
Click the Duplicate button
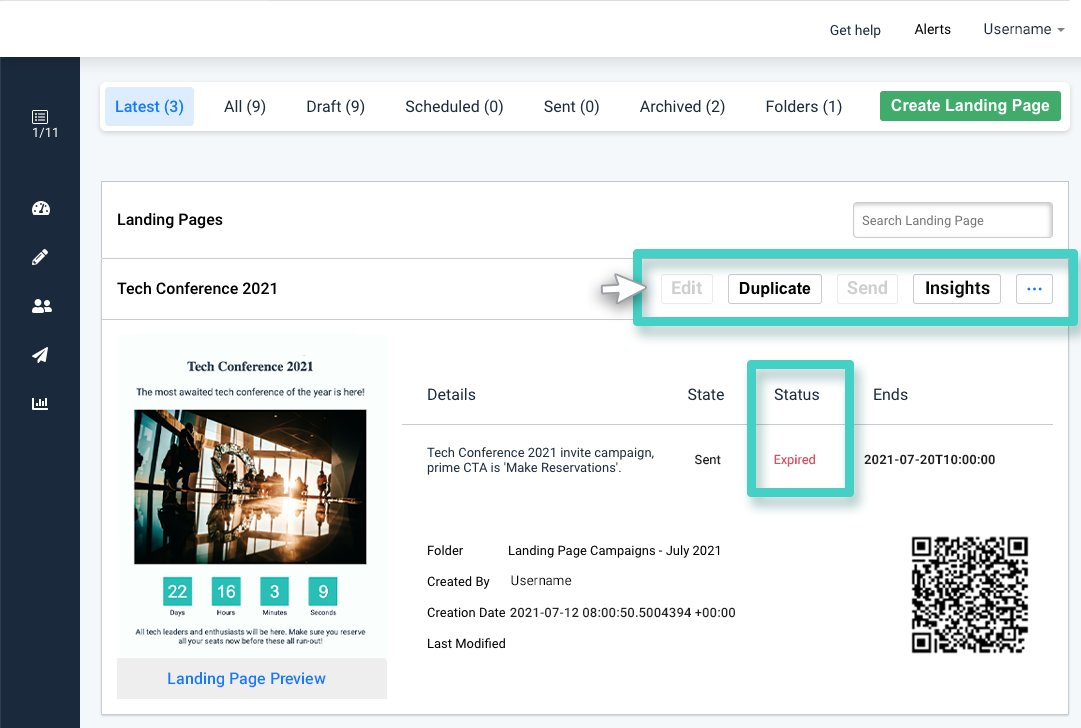pyautogui.click(x=775, y=289)
